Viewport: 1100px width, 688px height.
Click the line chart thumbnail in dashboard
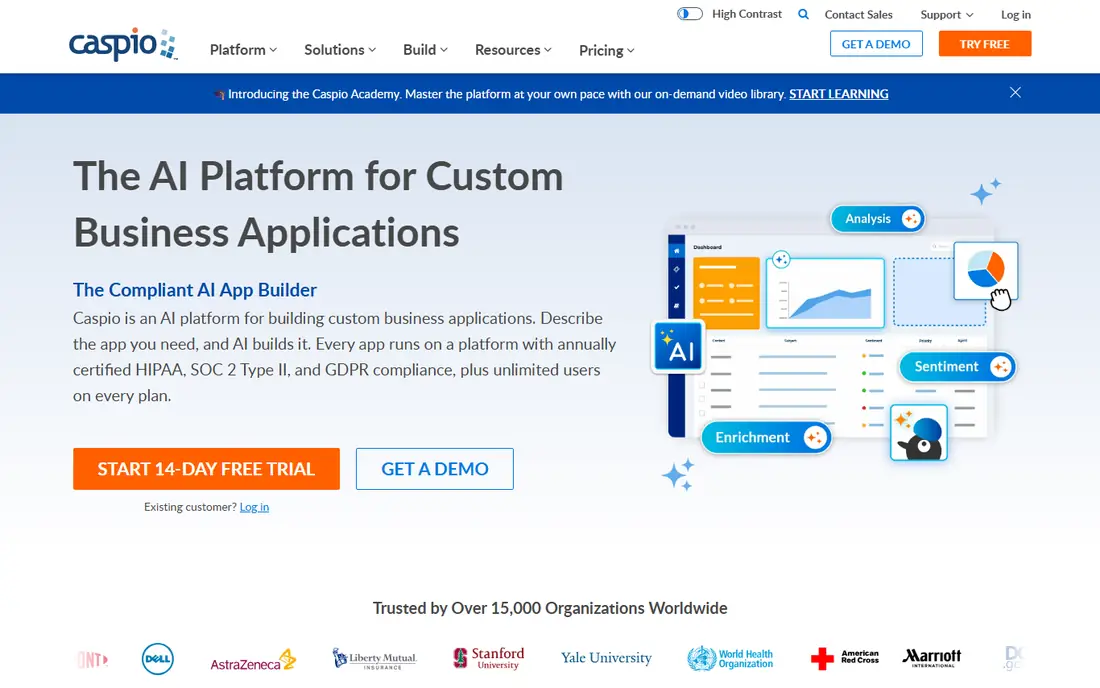pyautogui.click(x=825, y=292)
